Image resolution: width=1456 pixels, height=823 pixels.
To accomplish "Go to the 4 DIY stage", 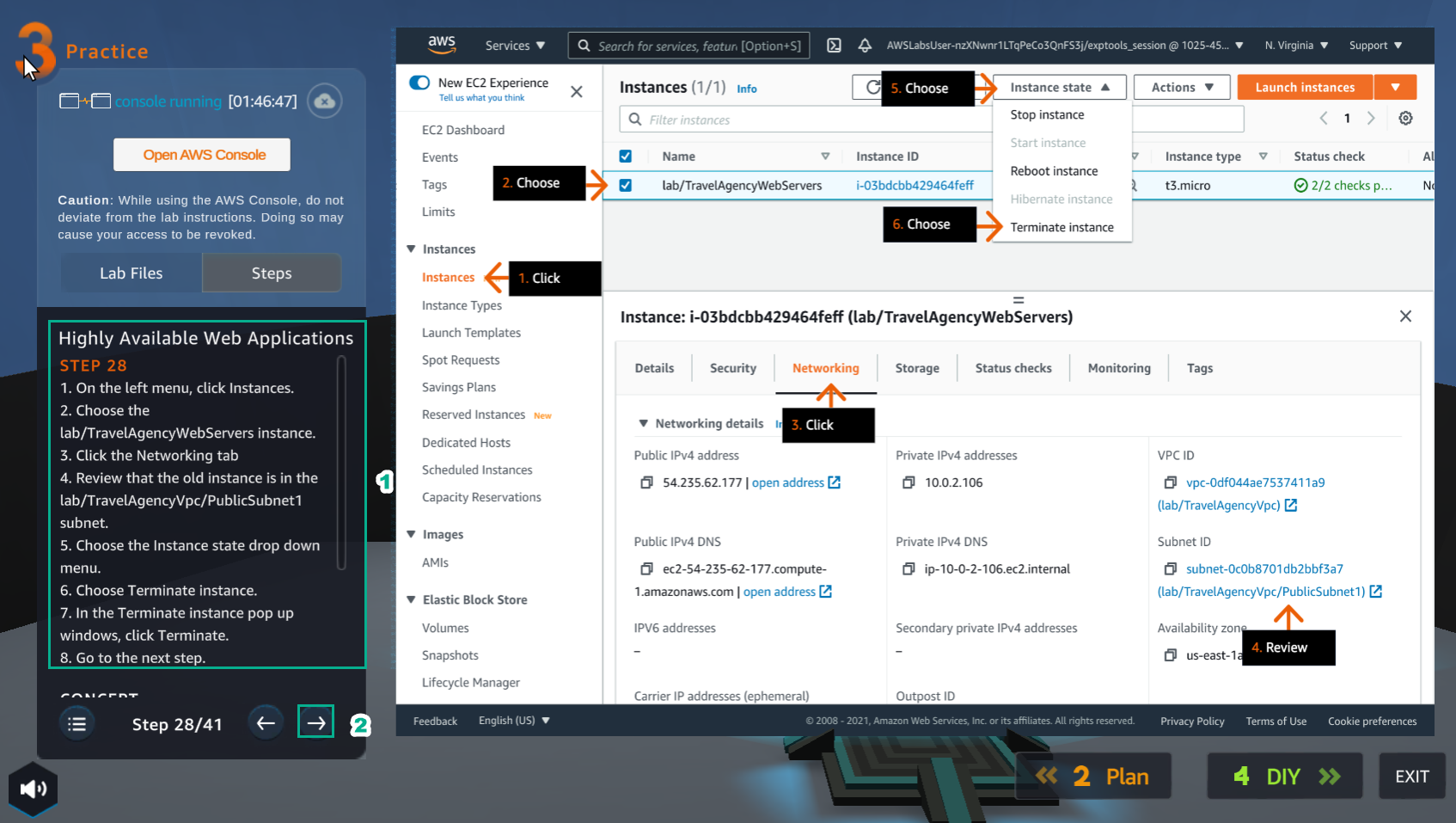I will point(1284,777).
